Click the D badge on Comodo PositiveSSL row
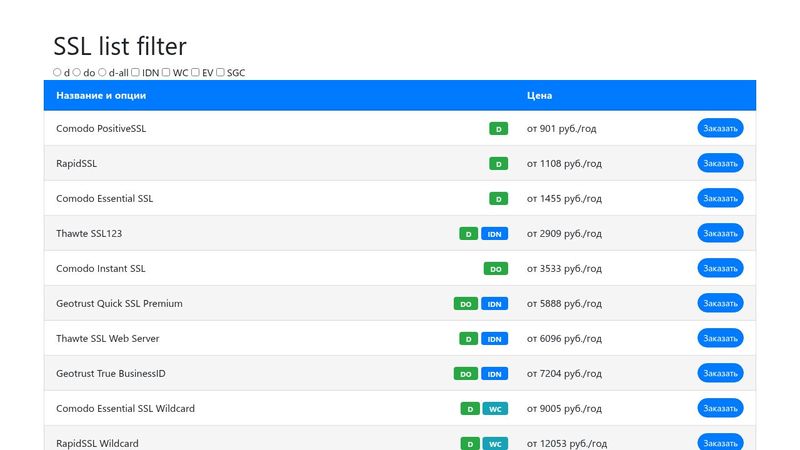Image resolution: width=800 pixels, height=450 pixels. coord(498,129)
